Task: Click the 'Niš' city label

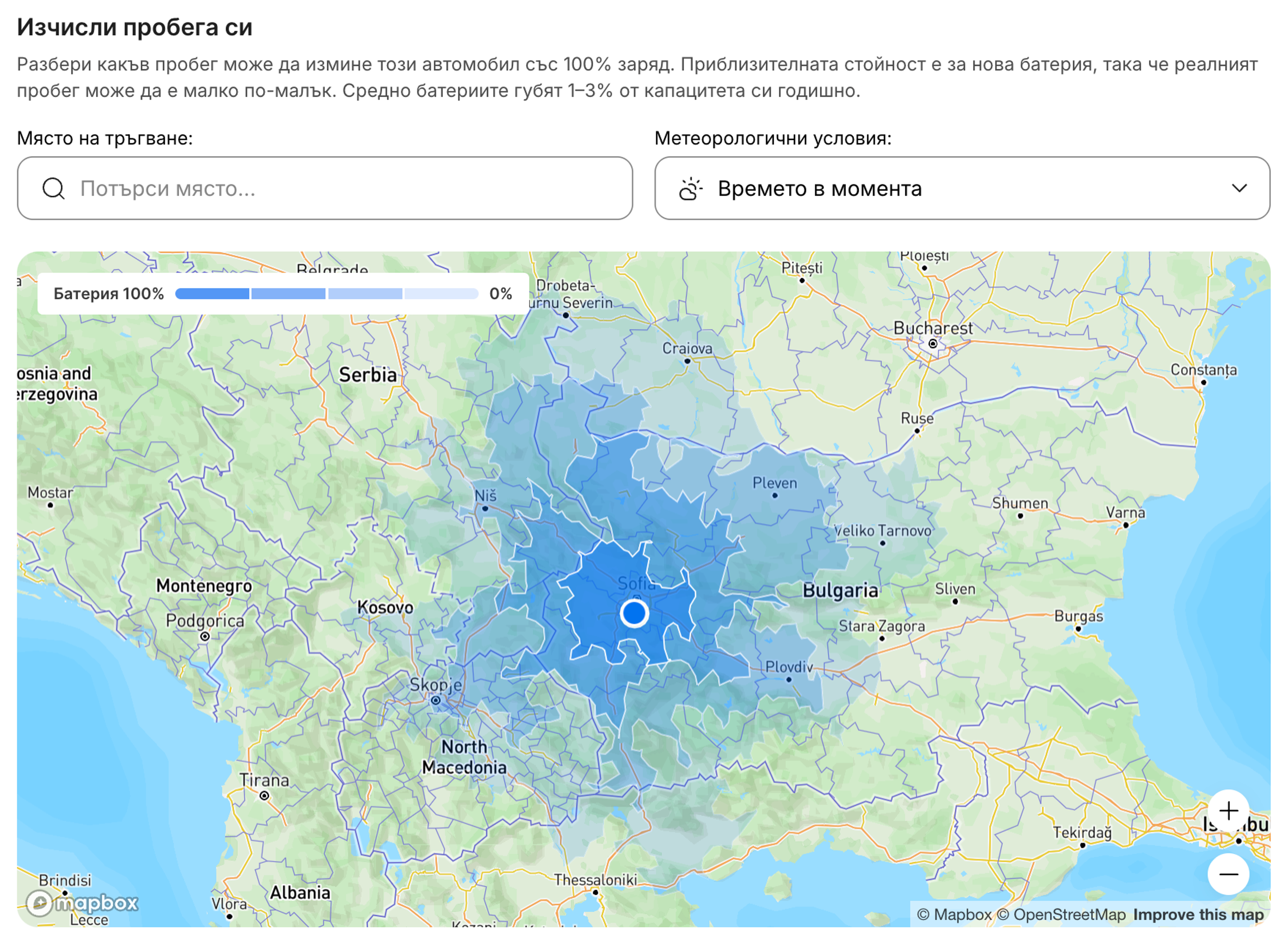Action: tap(486, 495)
